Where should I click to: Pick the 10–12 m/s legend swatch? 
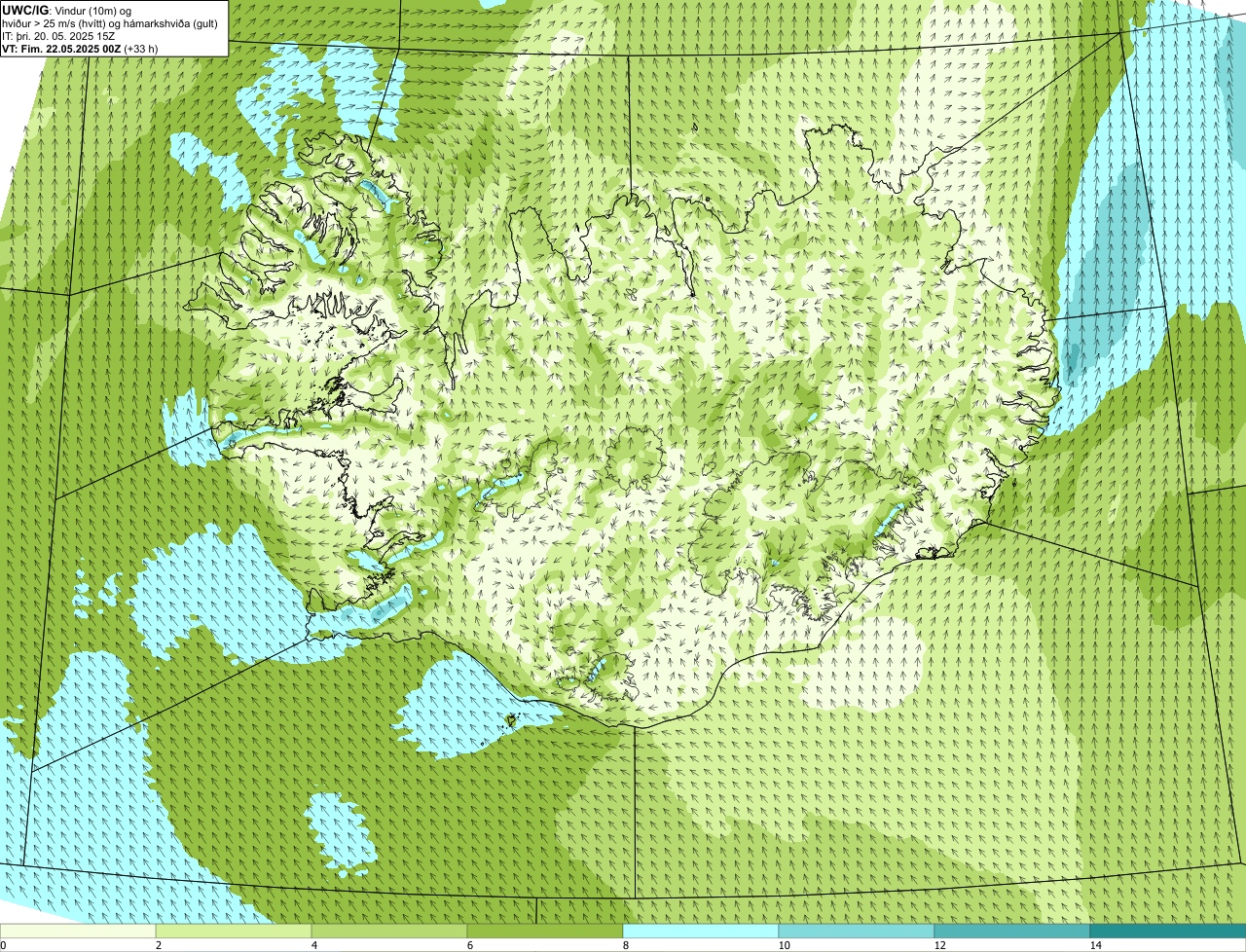pos(857,932)
